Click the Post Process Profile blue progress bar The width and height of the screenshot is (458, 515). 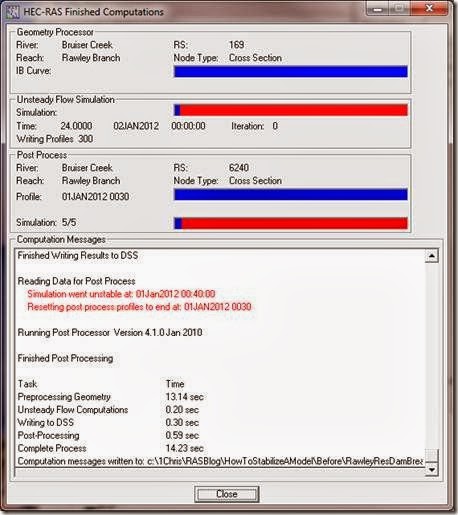coord(291,194)
